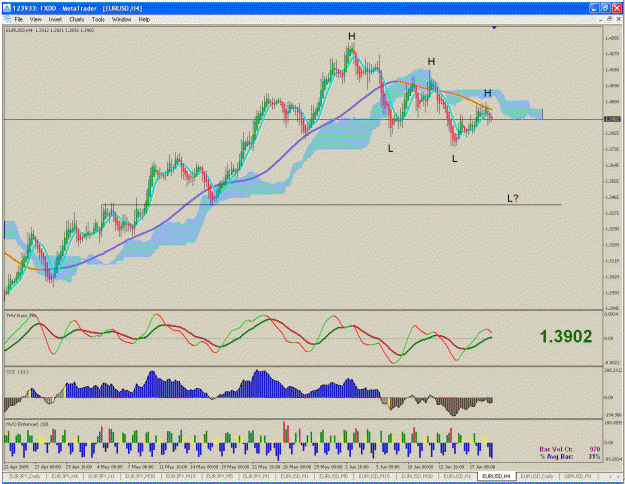Image resolution: width=625 pixels, height=484 pixels.
Task: Open the Help menu
Action: [x=144, y=19]
